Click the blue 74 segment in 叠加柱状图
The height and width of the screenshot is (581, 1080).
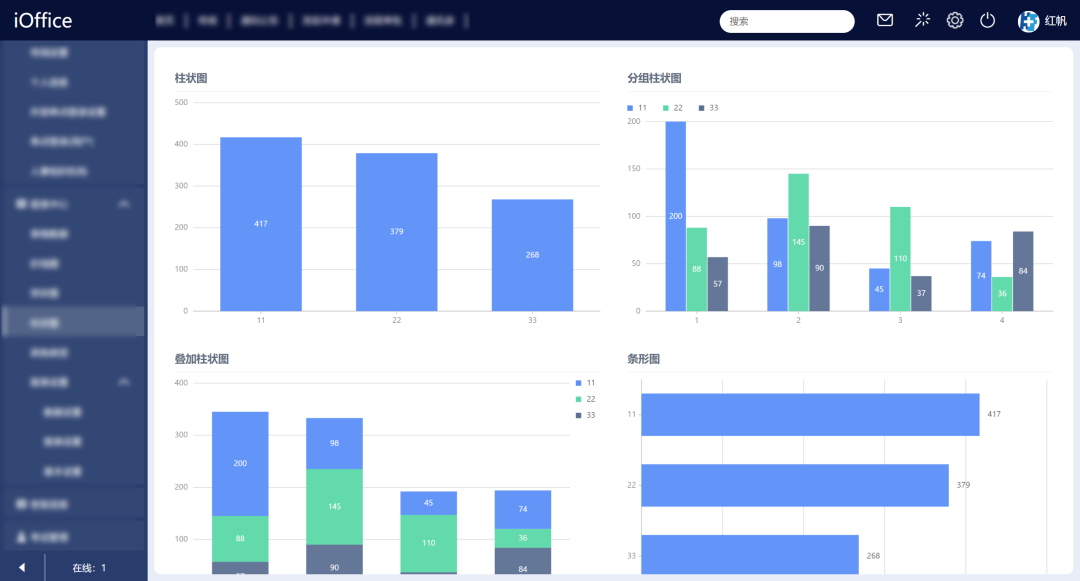tap(523, 509)
